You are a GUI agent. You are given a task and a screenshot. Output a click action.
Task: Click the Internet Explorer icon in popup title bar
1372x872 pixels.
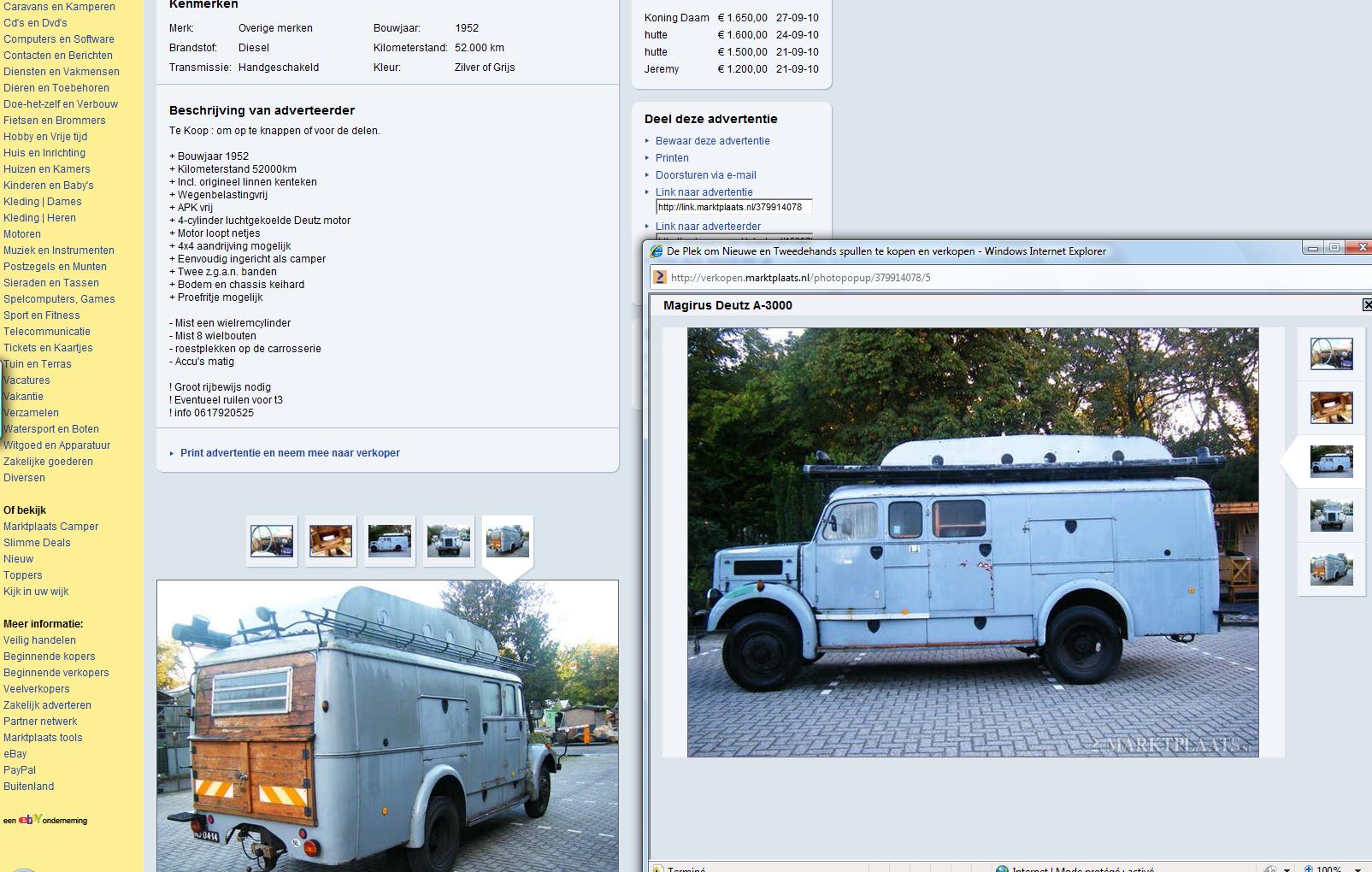pos(657,251)
